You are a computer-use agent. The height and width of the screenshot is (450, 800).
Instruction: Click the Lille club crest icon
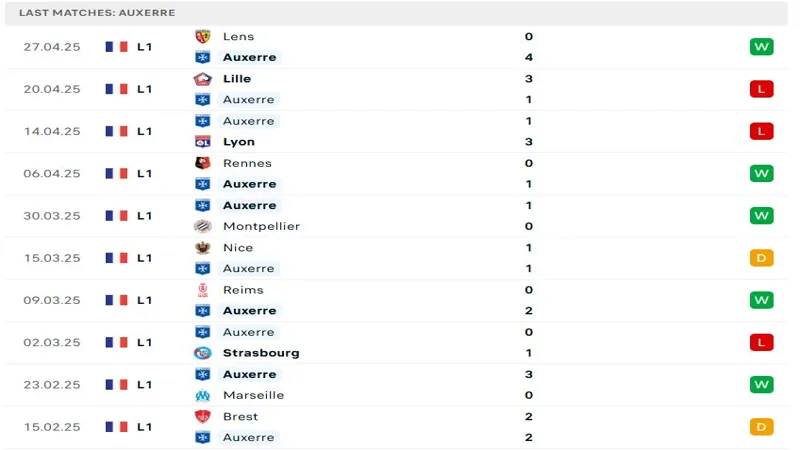pos(202,79)
